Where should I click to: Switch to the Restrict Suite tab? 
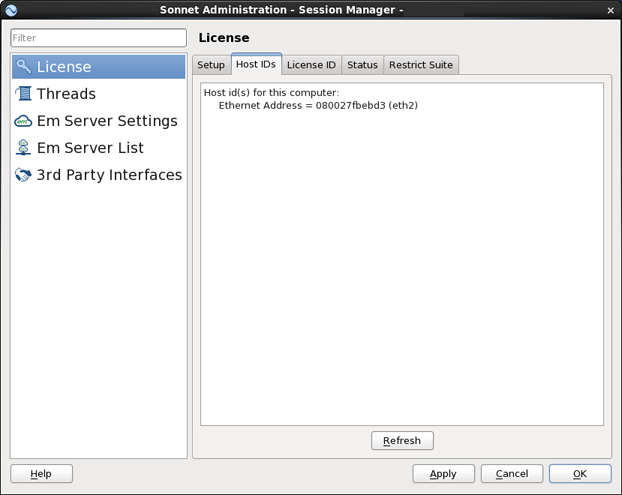coord(421,65)
